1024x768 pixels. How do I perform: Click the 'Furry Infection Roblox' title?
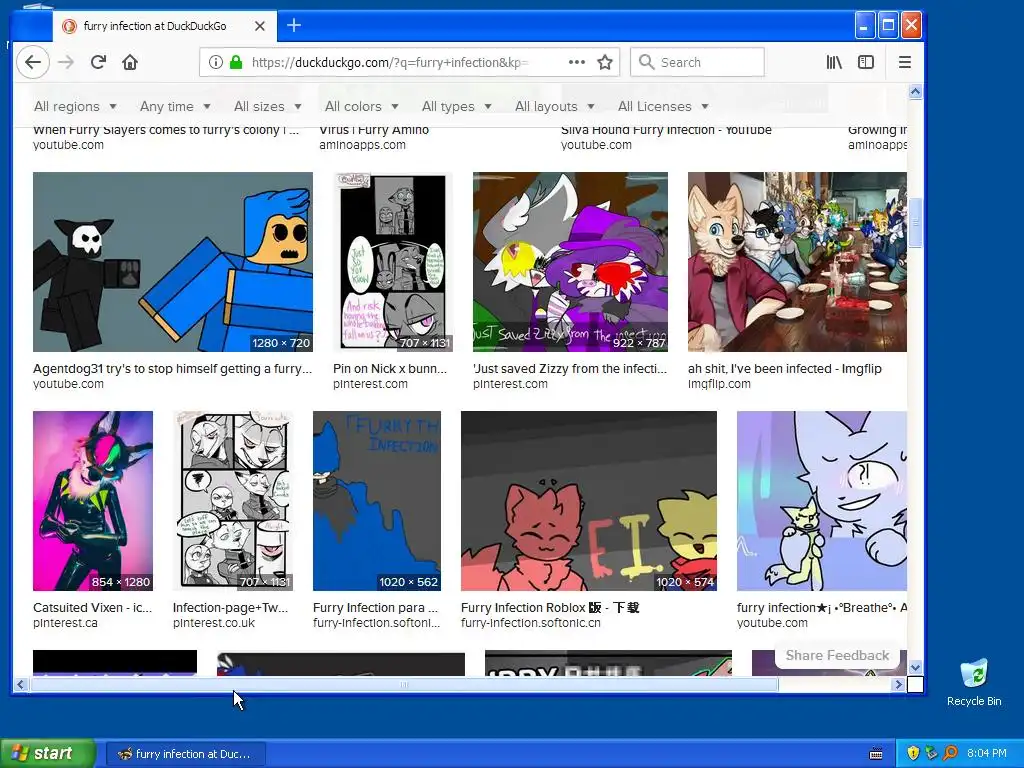click(550, 608)
